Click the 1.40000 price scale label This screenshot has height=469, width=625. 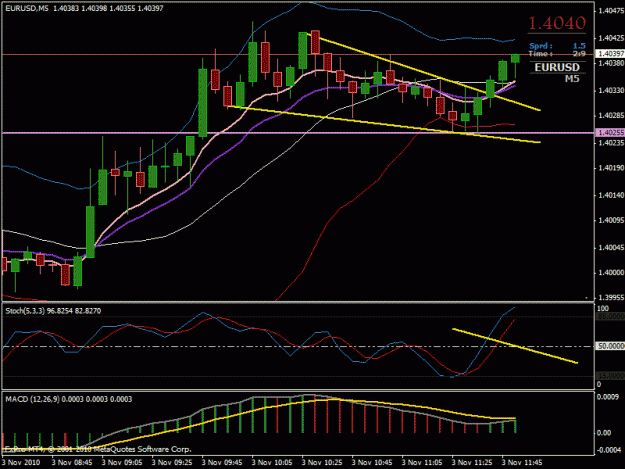coord(610,273)
